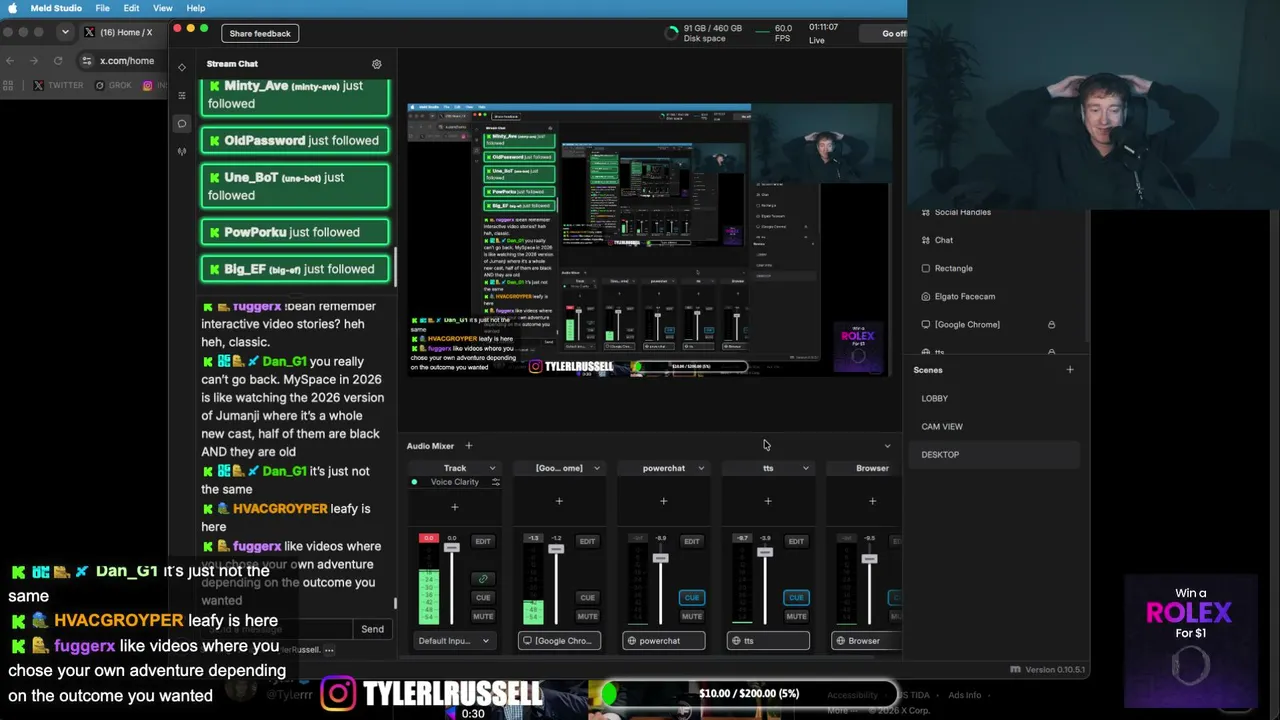The image size is (1280, 720).
Task: Click the Rectangle layer icon
Action: click(925, 269)
